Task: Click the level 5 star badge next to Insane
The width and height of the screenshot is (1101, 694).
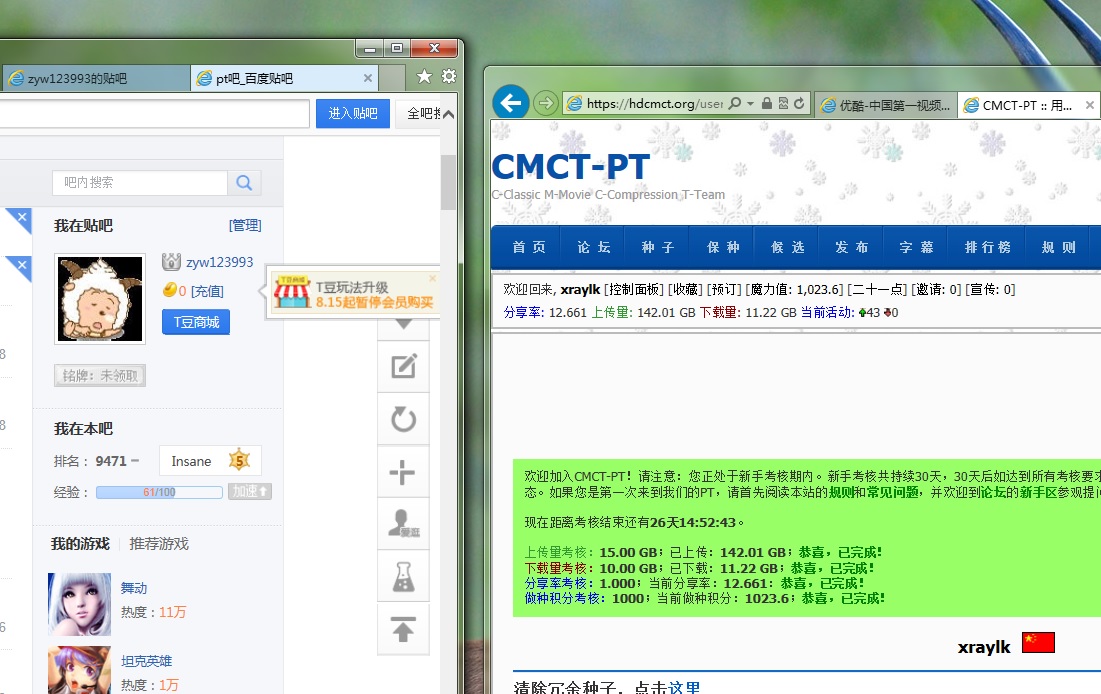Action: pos(239,460)
